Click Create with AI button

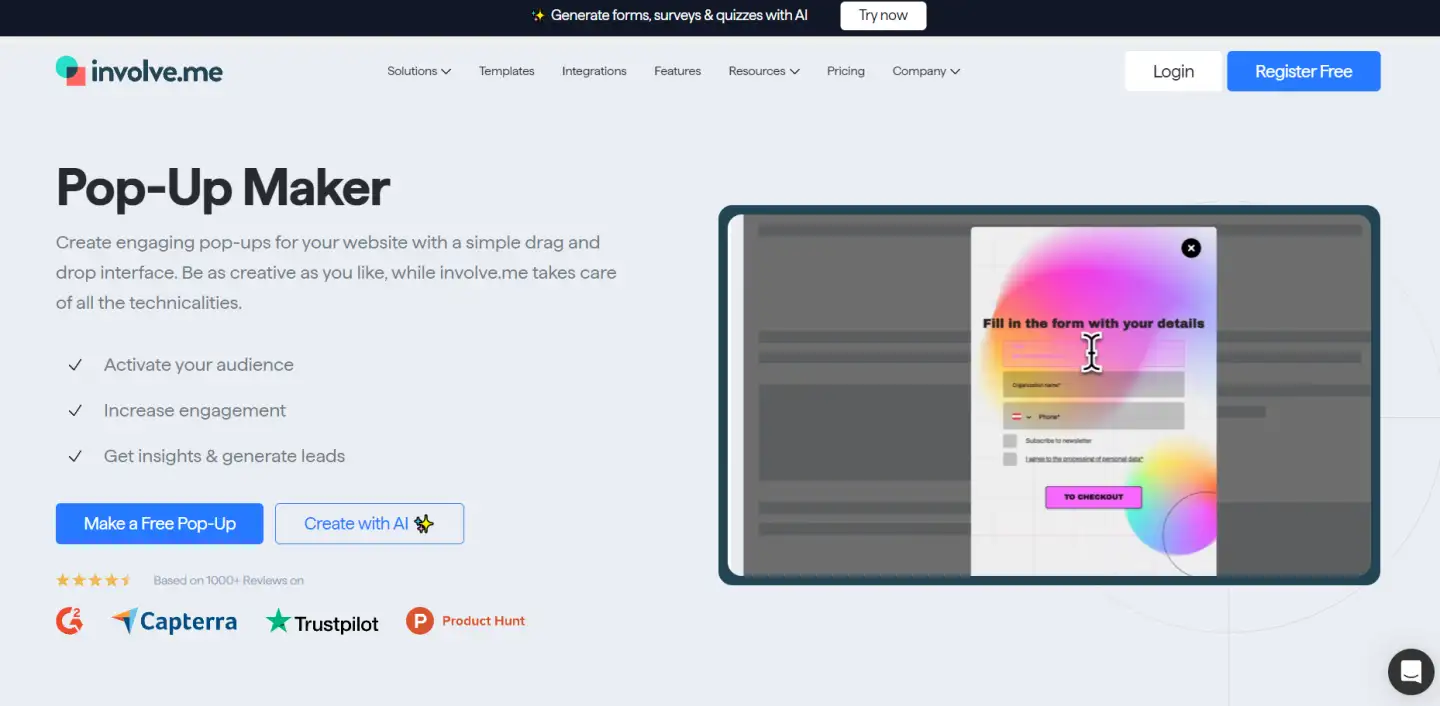click(369, 524)
